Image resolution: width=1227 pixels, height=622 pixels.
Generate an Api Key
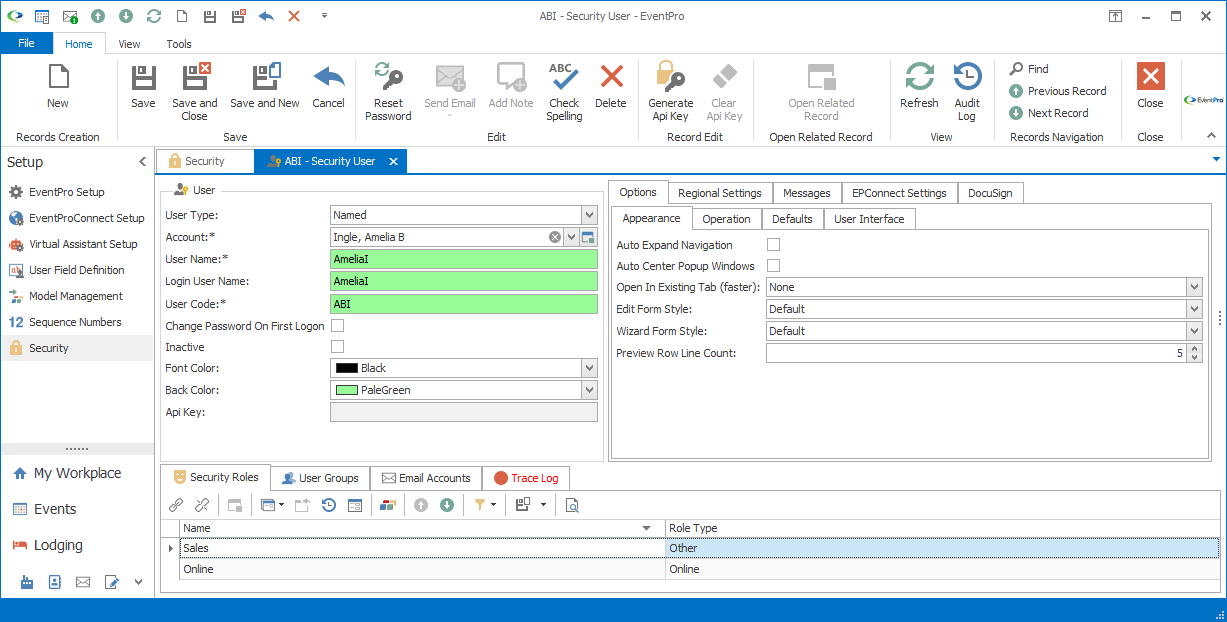670,92
